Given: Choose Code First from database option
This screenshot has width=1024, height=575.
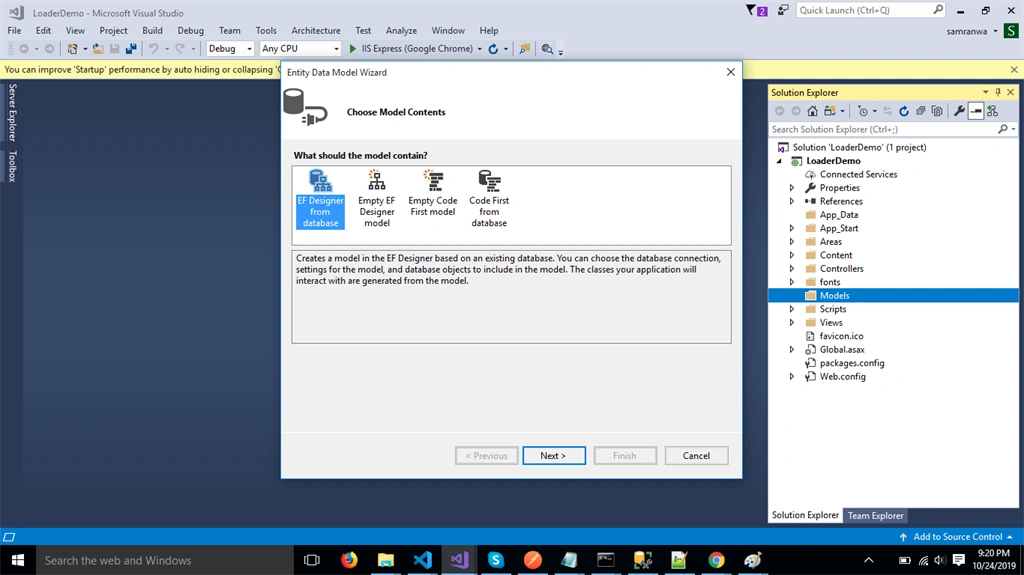Looking at the screenshot, I should [488, 199].
